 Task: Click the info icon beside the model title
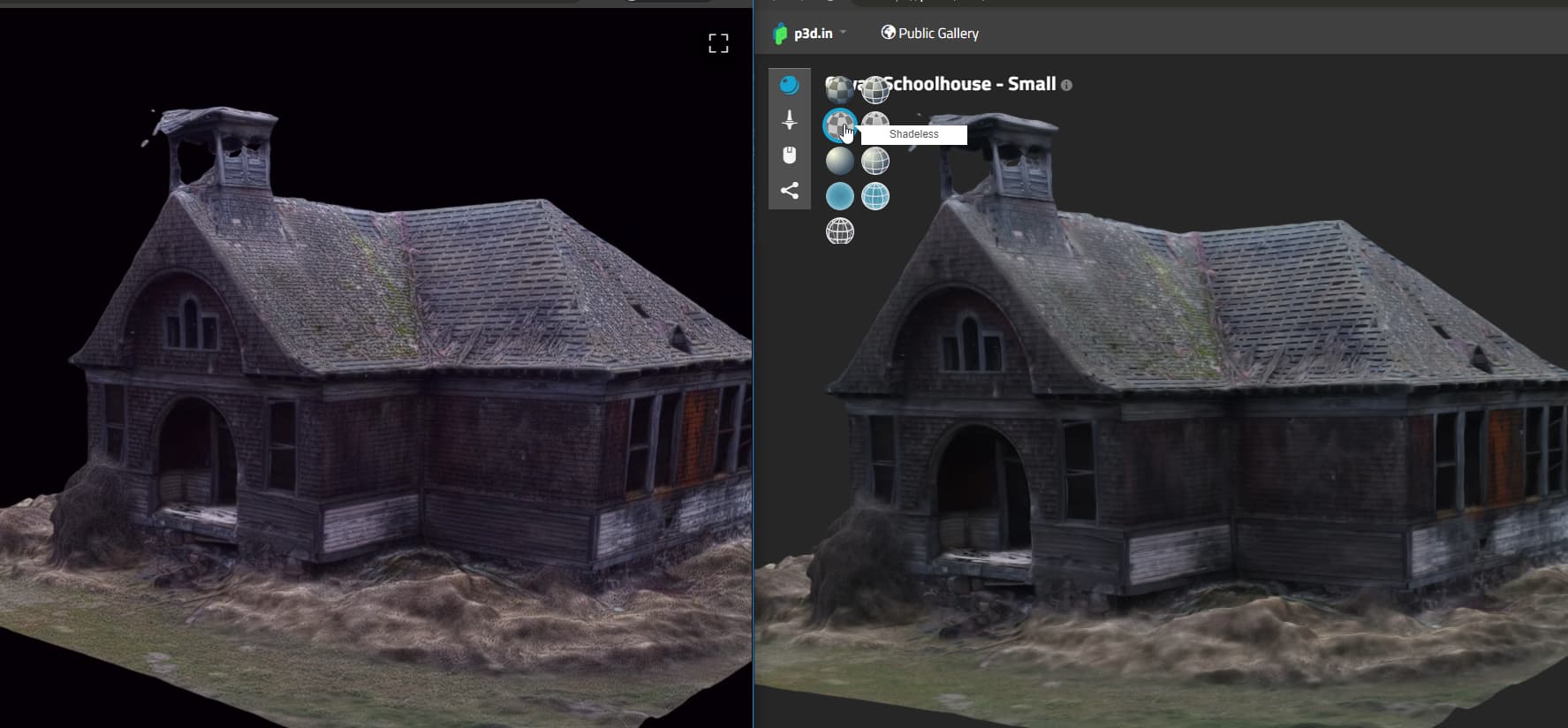[1066, 86]
